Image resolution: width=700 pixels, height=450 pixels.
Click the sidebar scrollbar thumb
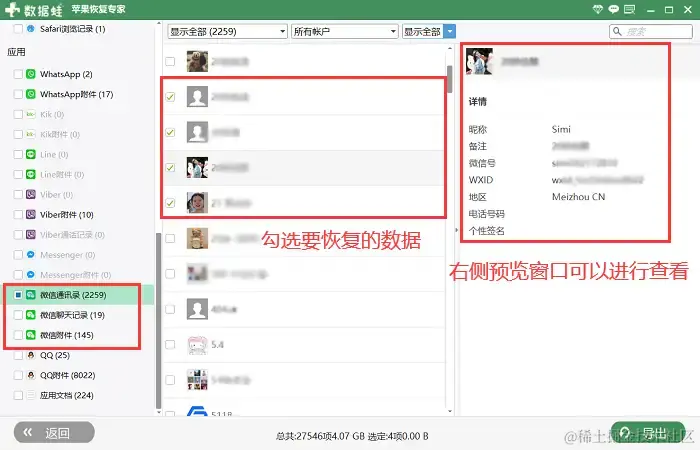[158, 321]
